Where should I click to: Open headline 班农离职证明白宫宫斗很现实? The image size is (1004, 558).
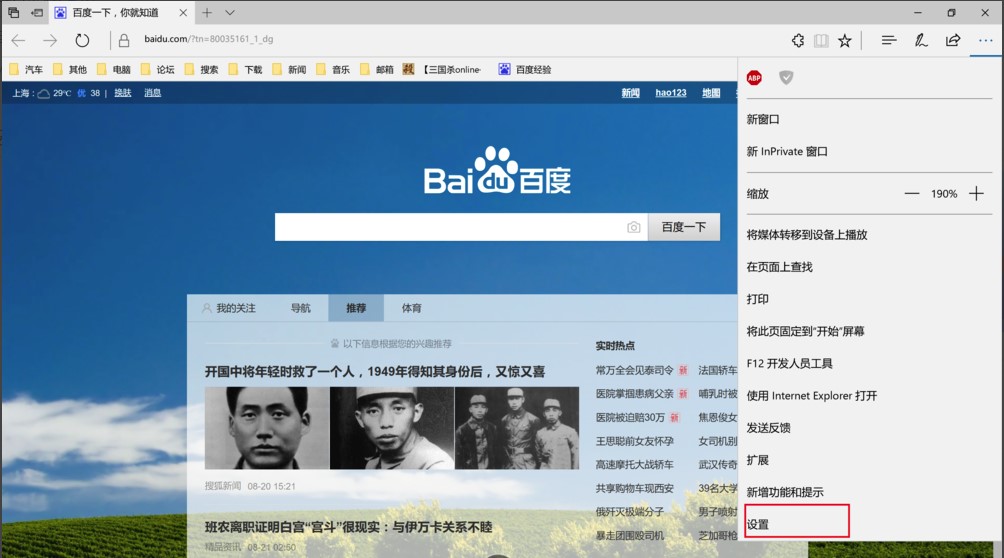[348, 527]
